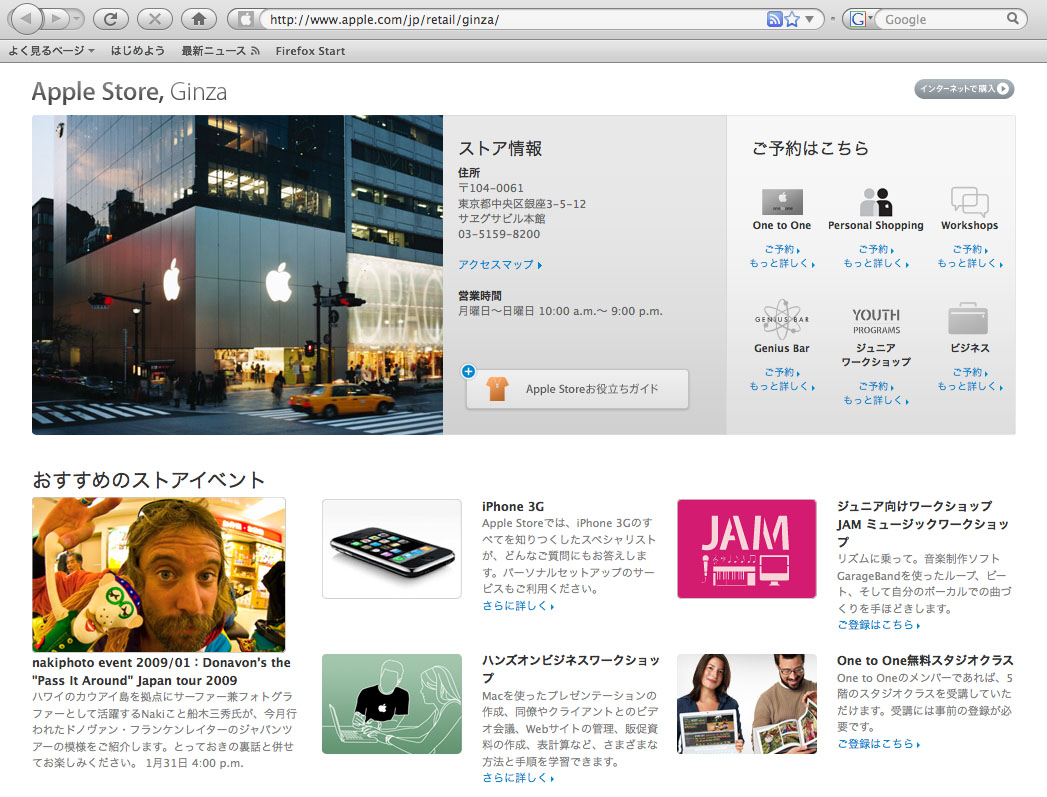Open the Apple Storeお役立ちガイド button

click(578, 388)
